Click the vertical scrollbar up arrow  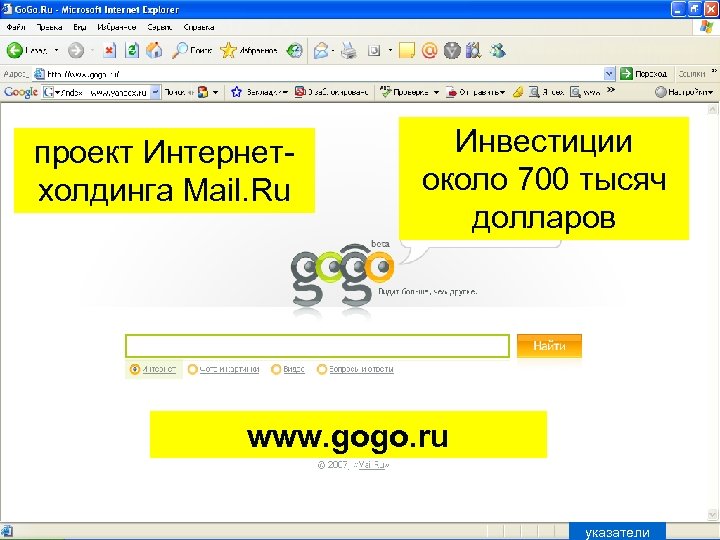tap(712, 109)
